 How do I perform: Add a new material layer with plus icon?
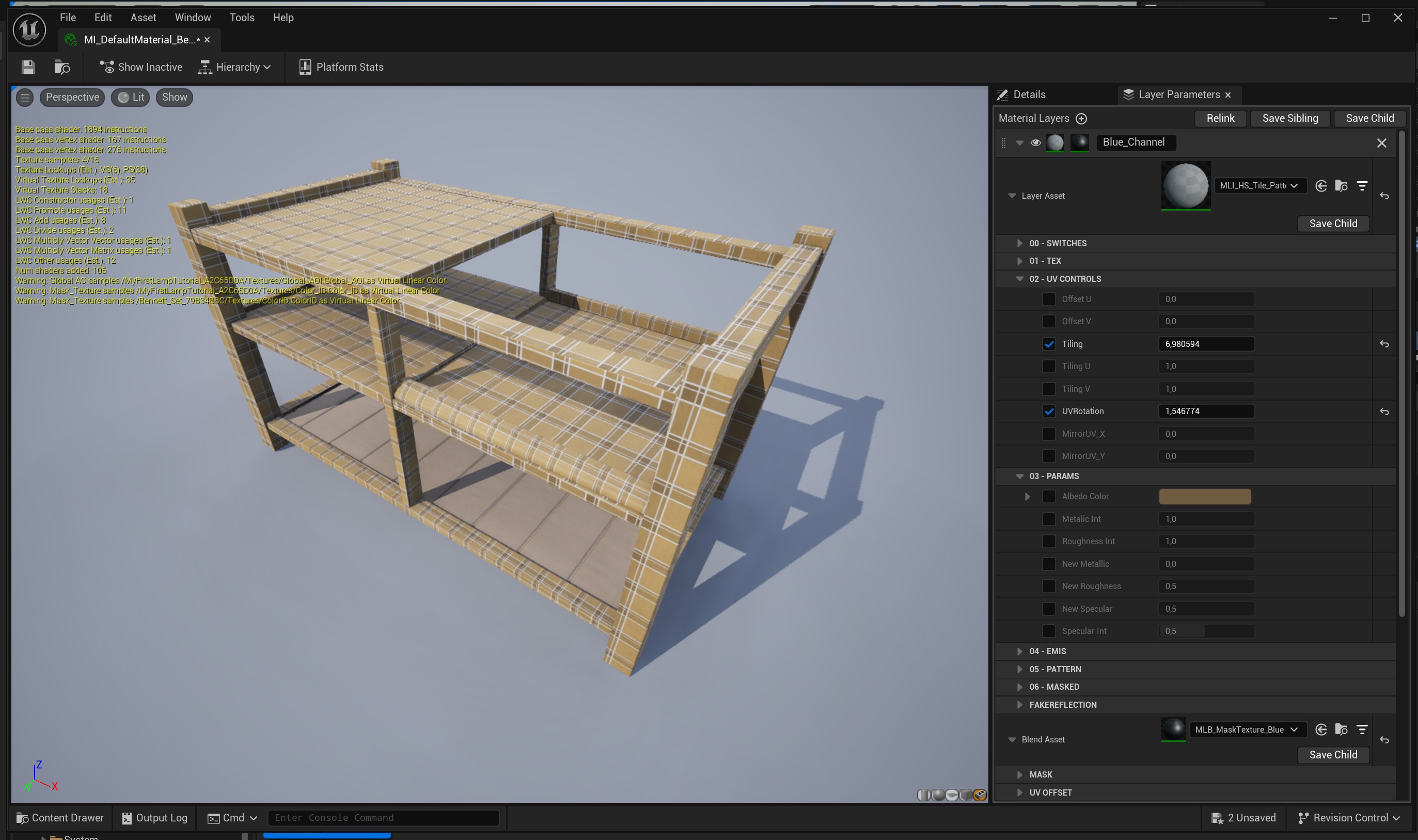coord(1081,118)
